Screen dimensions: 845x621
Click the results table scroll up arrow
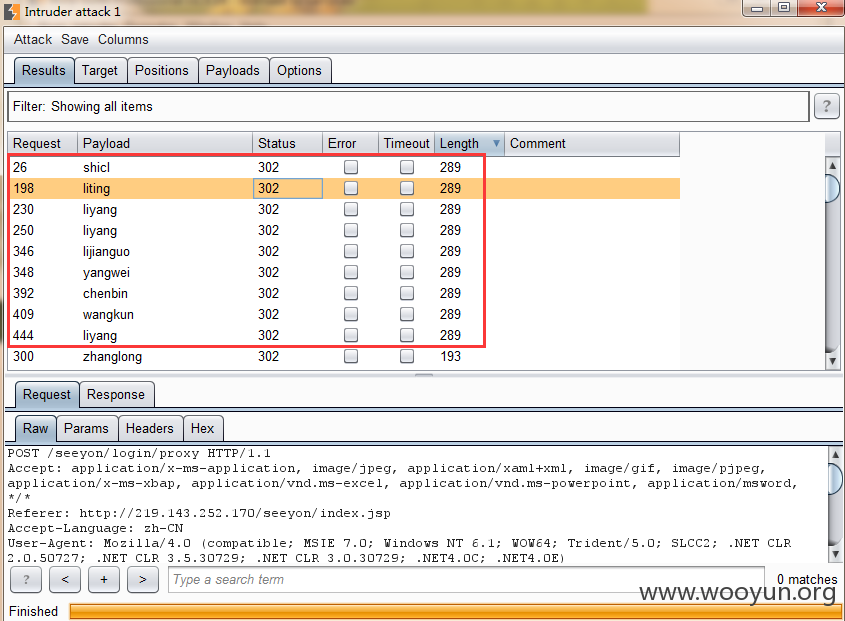[x=833, y=165]
